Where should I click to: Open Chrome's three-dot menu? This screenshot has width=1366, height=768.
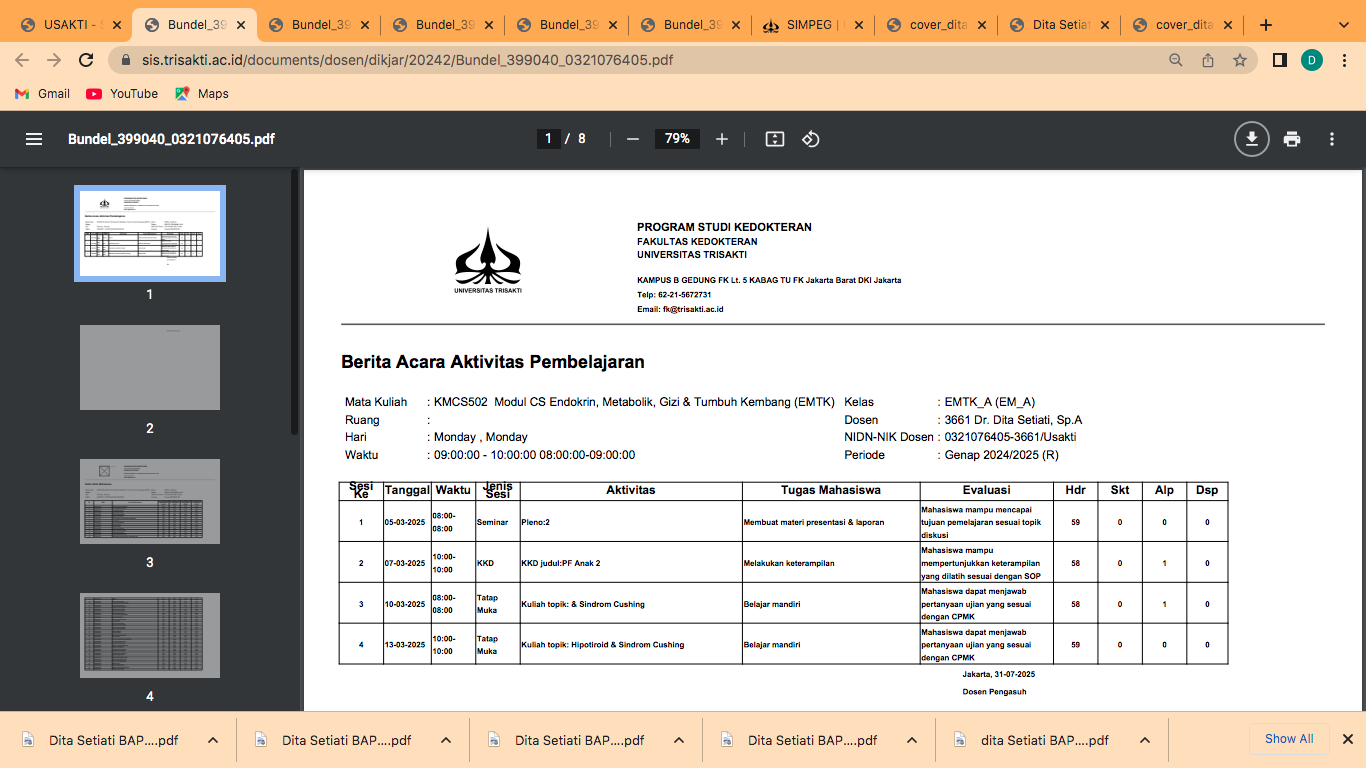point(1344,60)
